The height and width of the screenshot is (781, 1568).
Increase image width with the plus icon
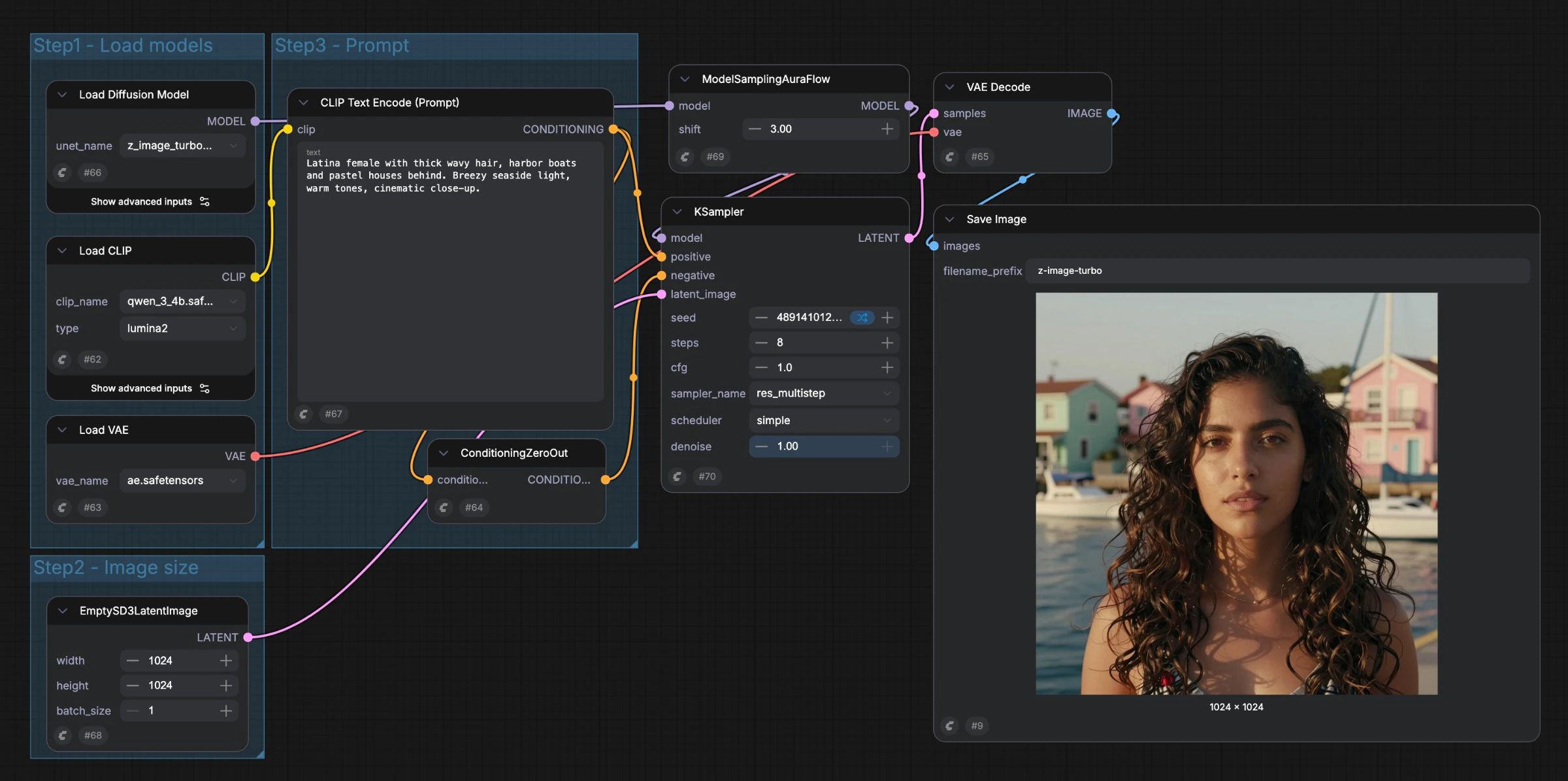point(226,660)
